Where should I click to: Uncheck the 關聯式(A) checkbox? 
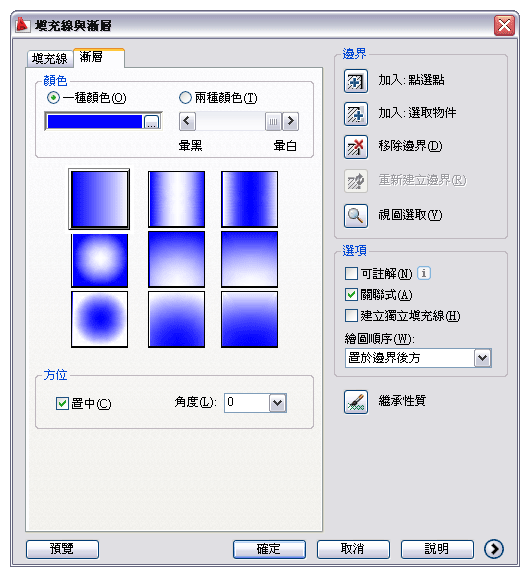[x=351, y=294]
